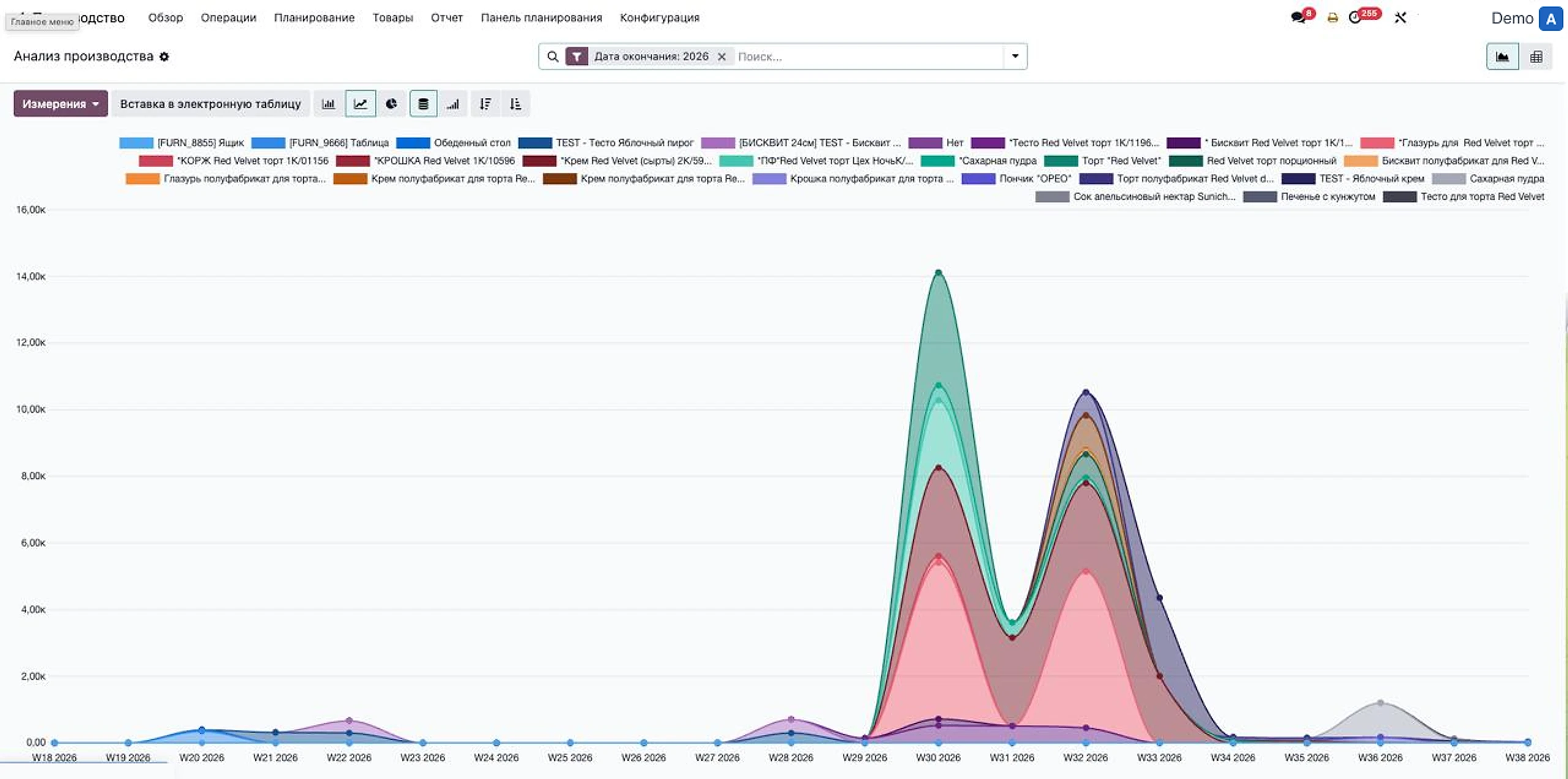Image resolution: width=1568 pixels, height=779 pixels.
Task: Click the search magnifier icon
Action: [x=553, y=56]
